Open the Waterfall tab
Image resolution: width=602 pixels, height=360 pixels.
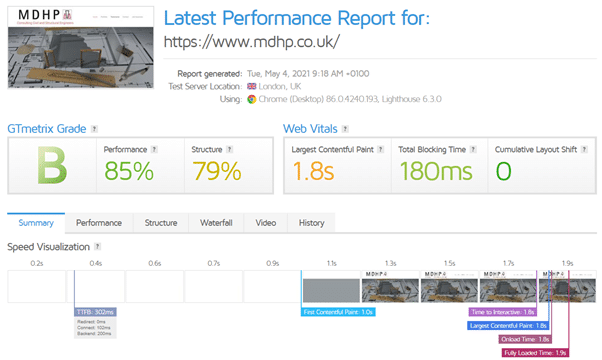pyautogui.click(x=216, y=223)
